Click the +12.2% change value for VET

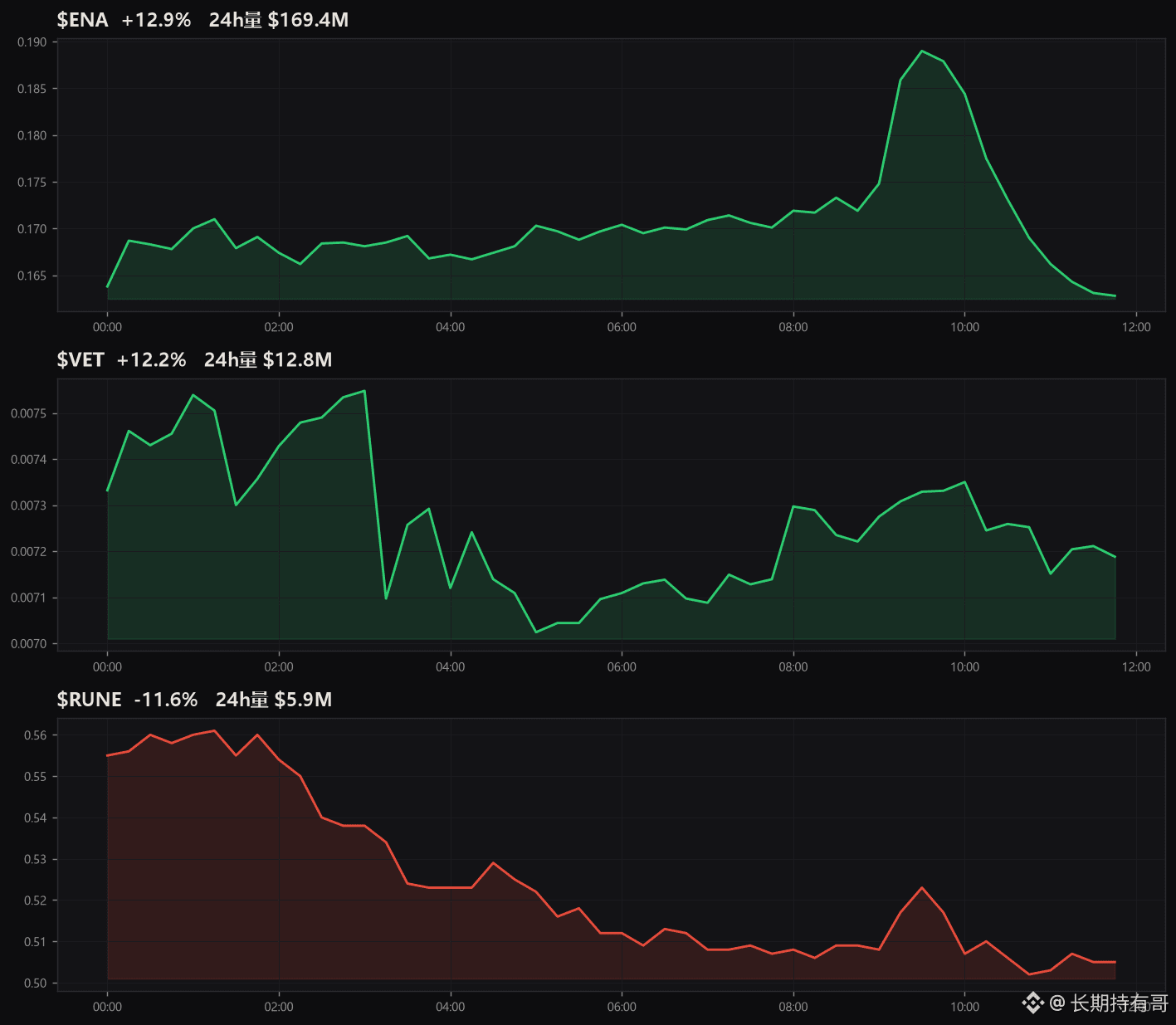[151, 359]
